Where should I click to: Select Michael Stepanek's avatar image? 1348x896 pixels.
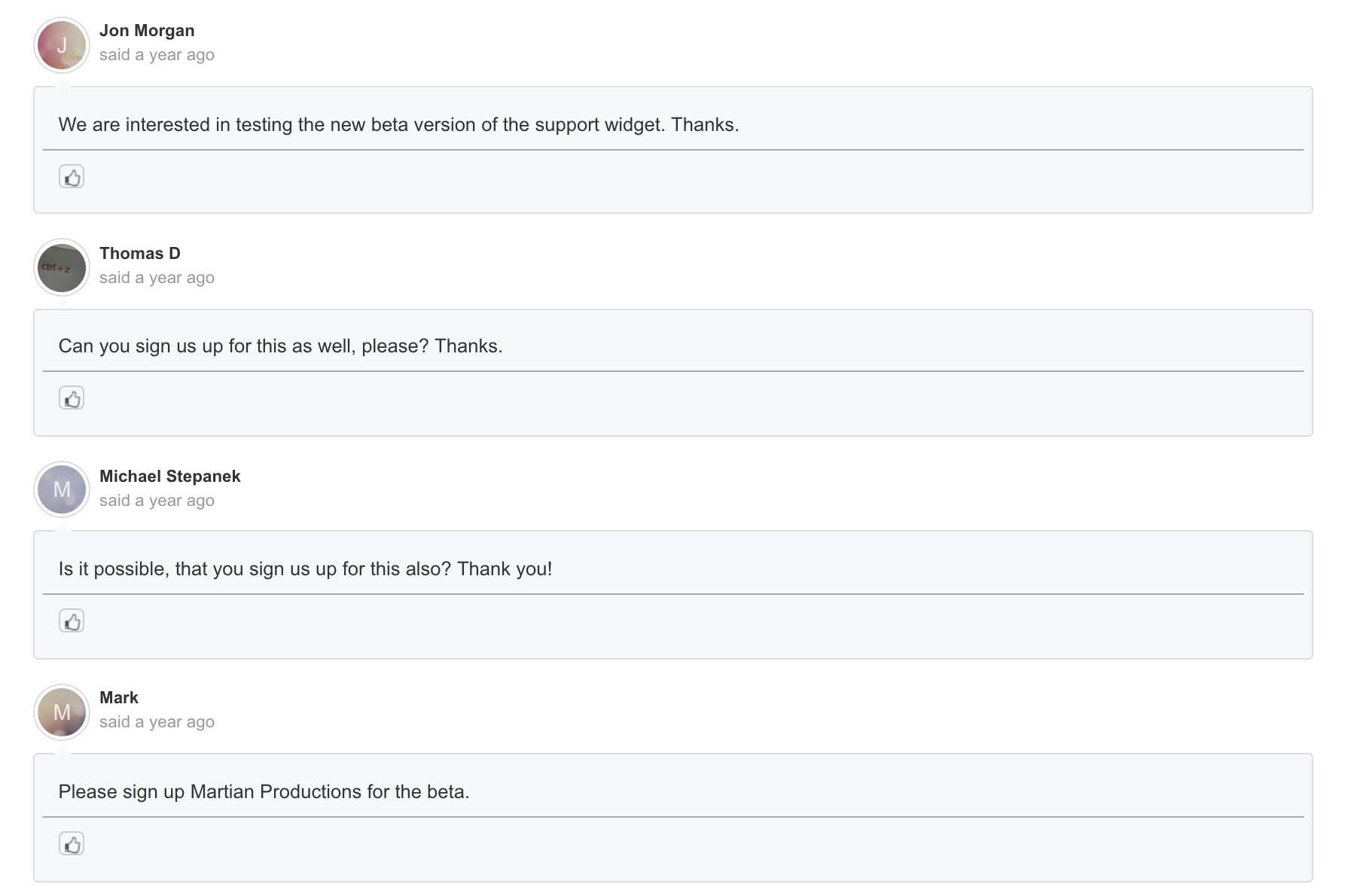pos(62,489)
